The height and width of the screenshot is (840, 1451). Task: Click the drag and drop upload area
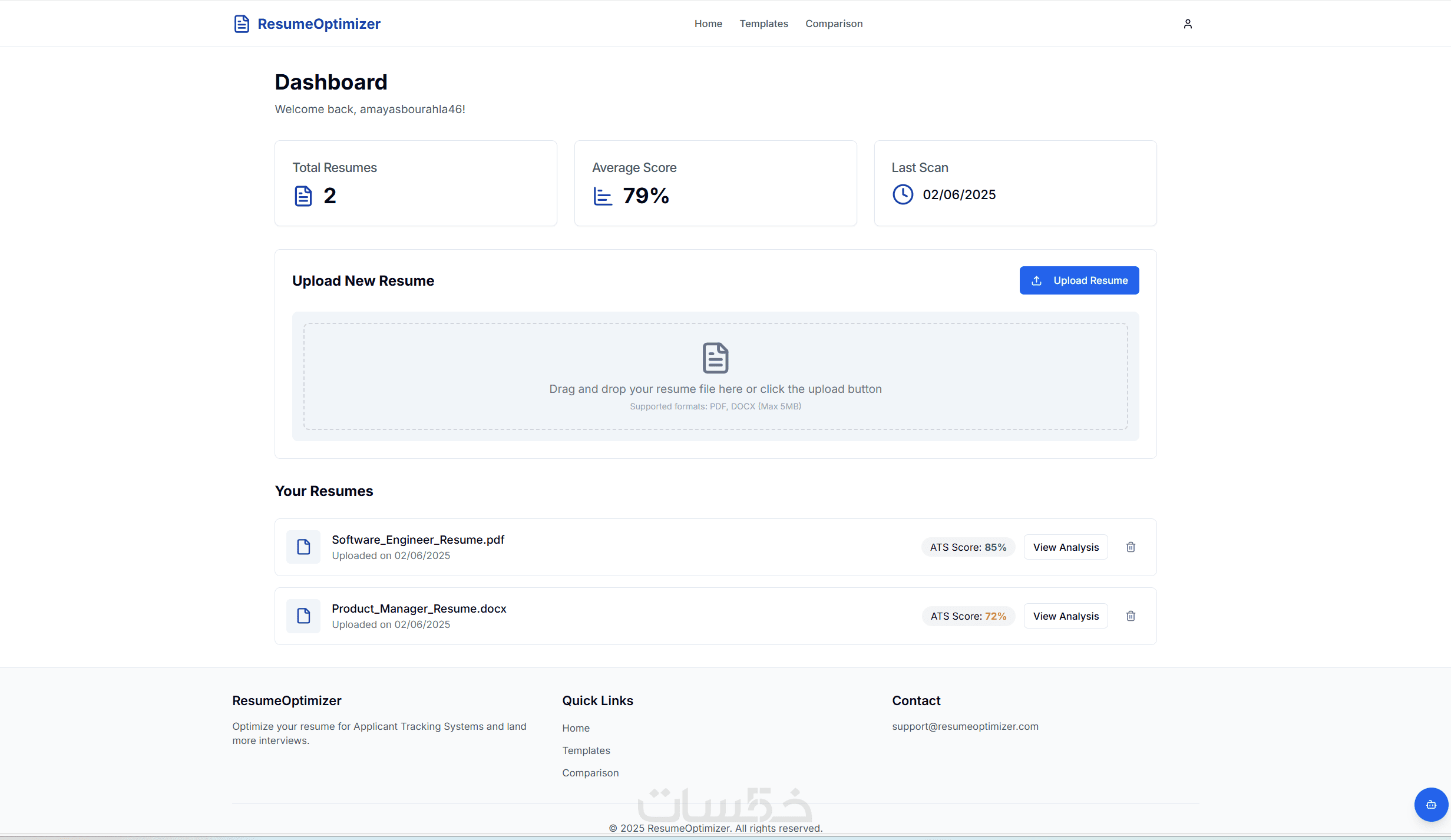715,412
